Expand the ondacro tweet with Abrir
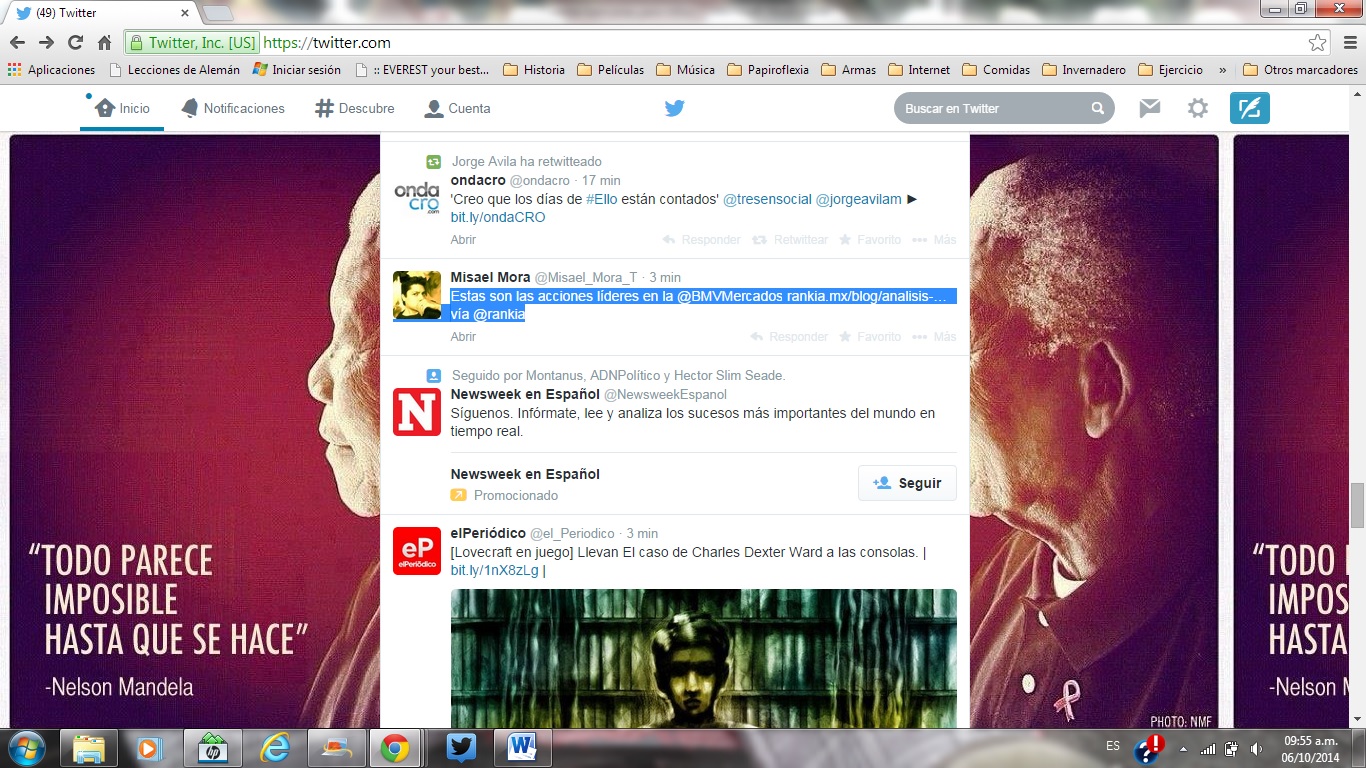The height and width of the screenshot is (768, 1366). 463,240
